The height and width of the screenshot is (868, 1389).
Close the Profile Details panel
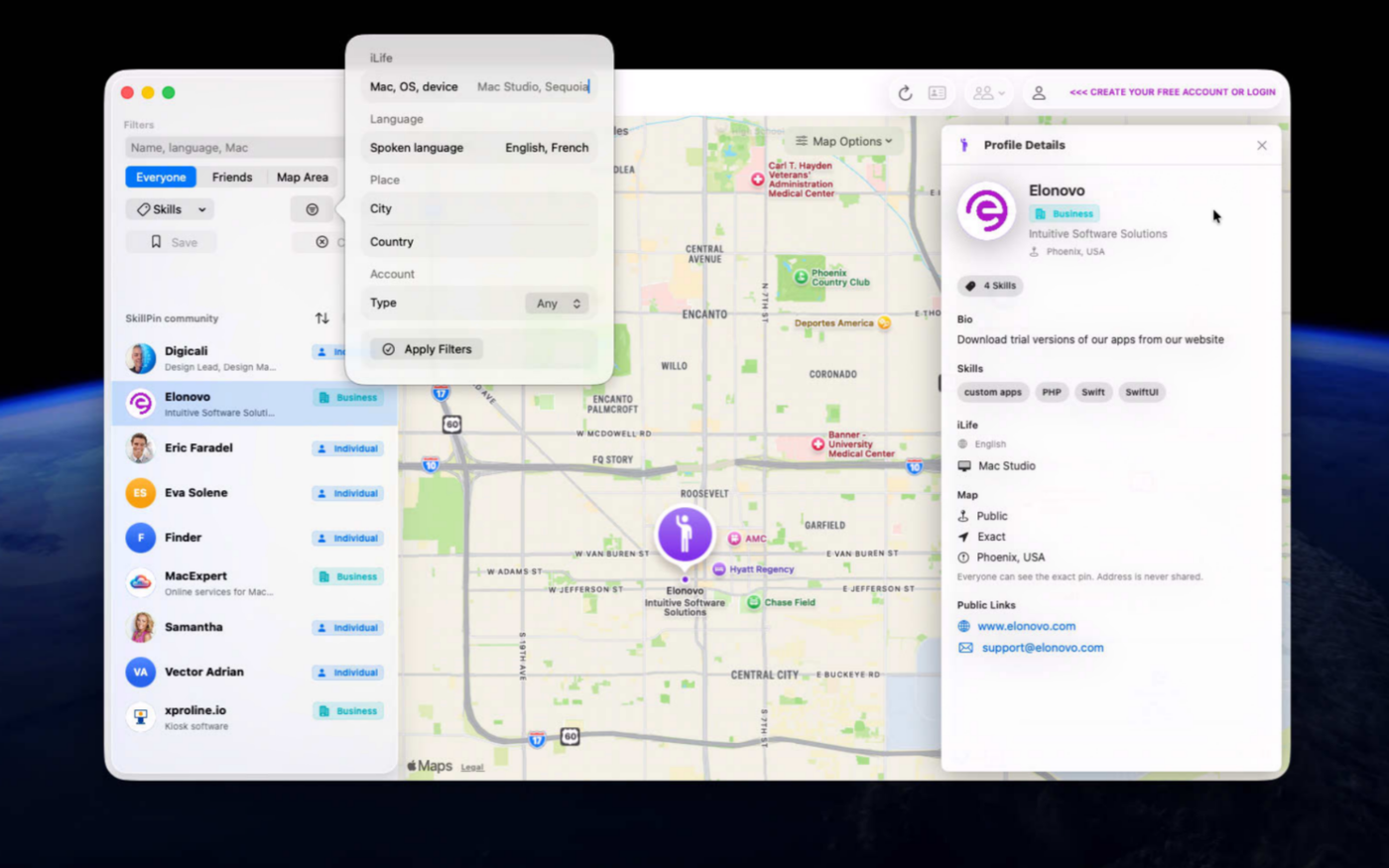1262,145
